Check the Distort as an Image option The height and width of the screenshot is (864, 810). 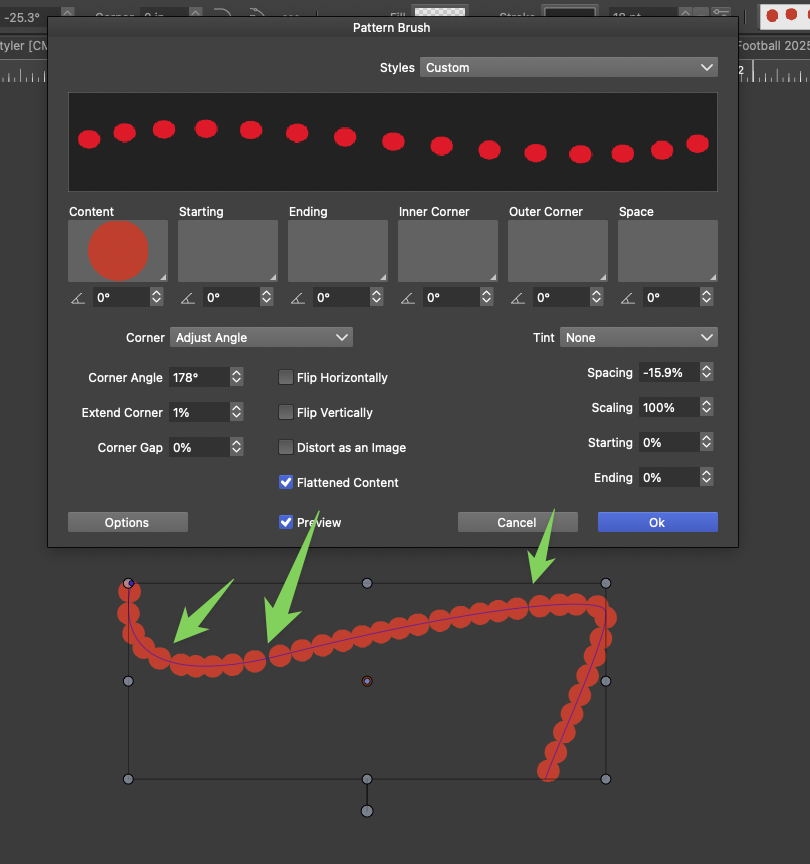286,448
